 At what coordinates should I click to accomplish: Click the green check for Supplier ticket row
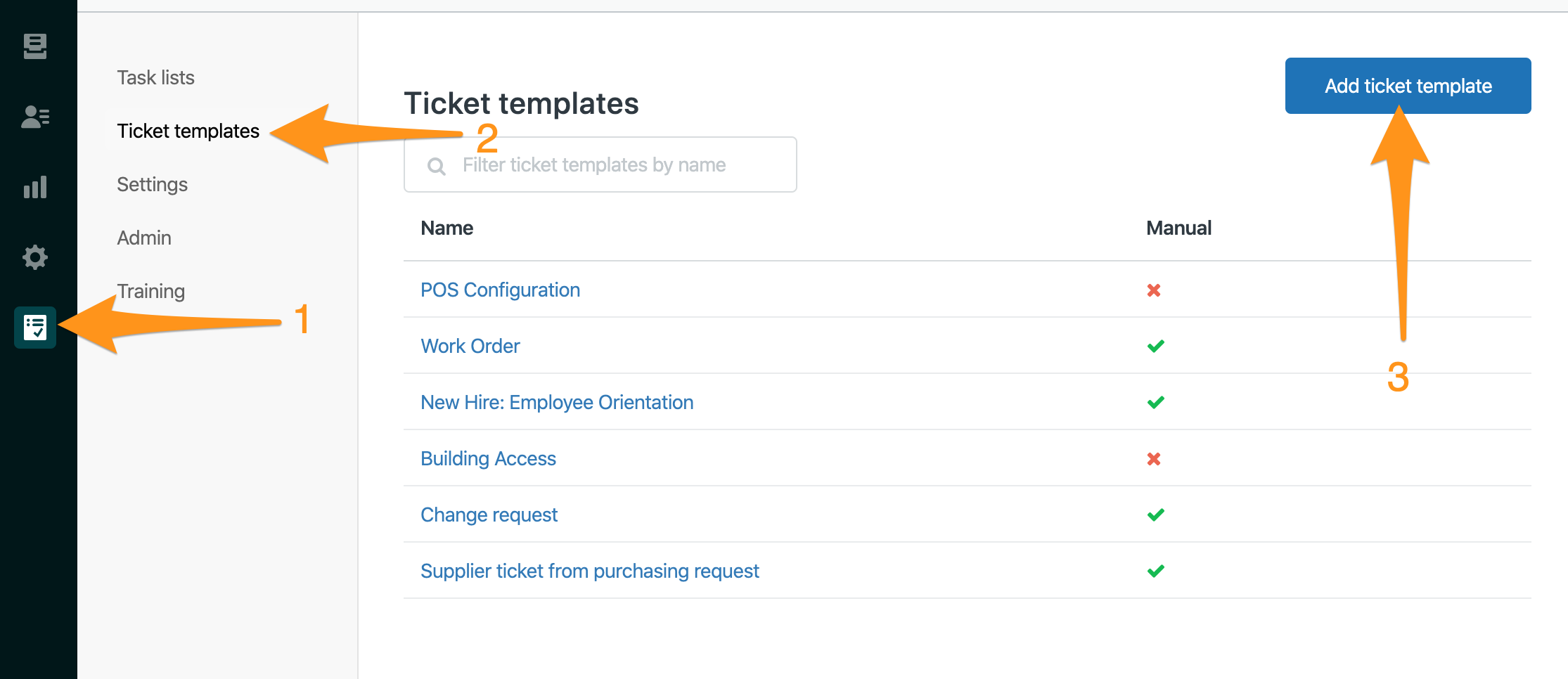tap(1156, 571)
